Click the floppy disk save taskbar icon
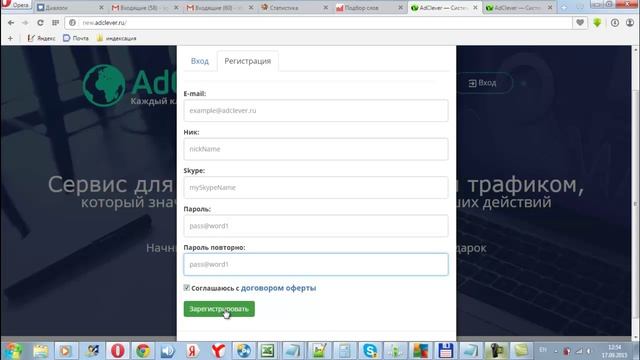The width and height of the screenshot is (640, 360). pyautogui.click(x=446, y=351)
